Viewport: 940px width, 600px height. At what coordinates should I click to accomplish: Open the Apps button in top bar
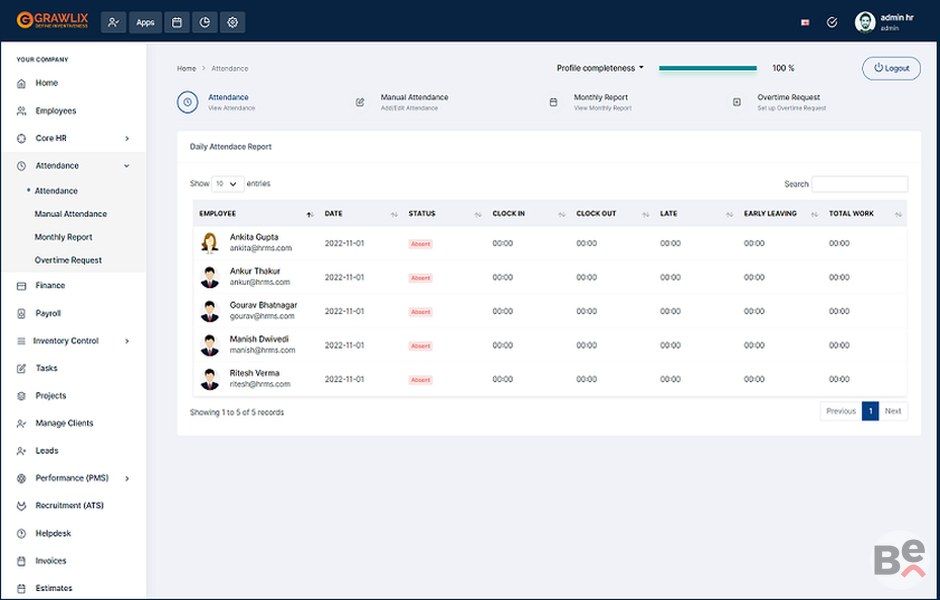point(145,23)
